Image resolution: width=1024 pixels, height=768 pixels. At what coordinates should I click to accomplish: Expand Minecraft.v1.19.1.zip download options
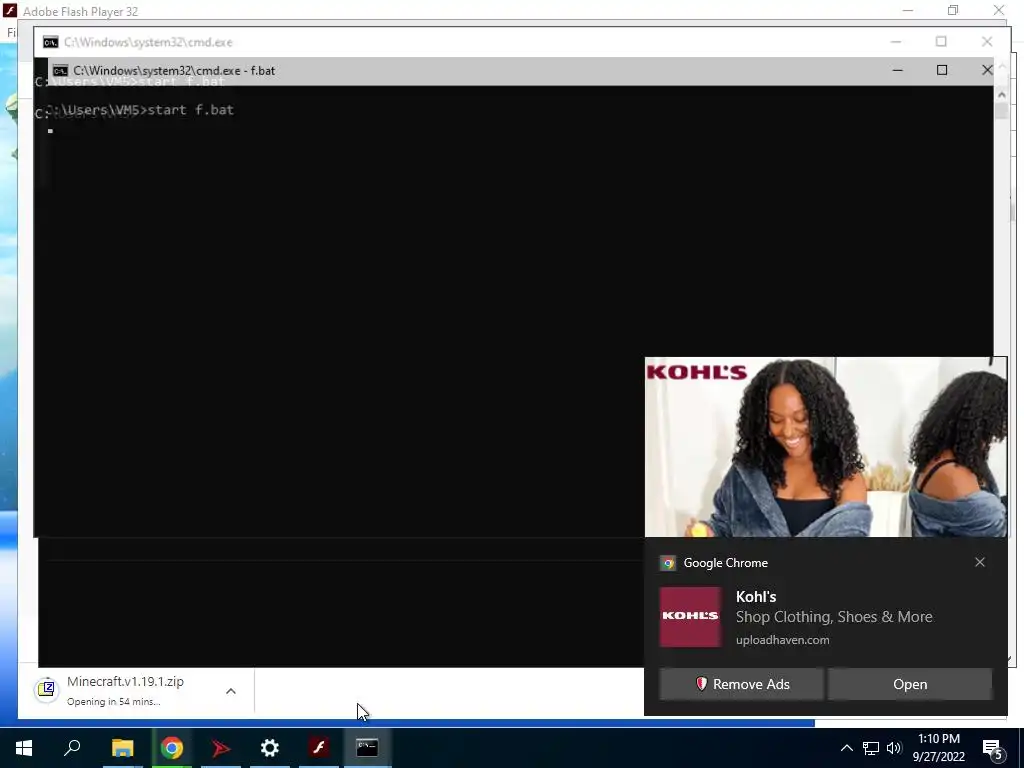coord(231,691)
